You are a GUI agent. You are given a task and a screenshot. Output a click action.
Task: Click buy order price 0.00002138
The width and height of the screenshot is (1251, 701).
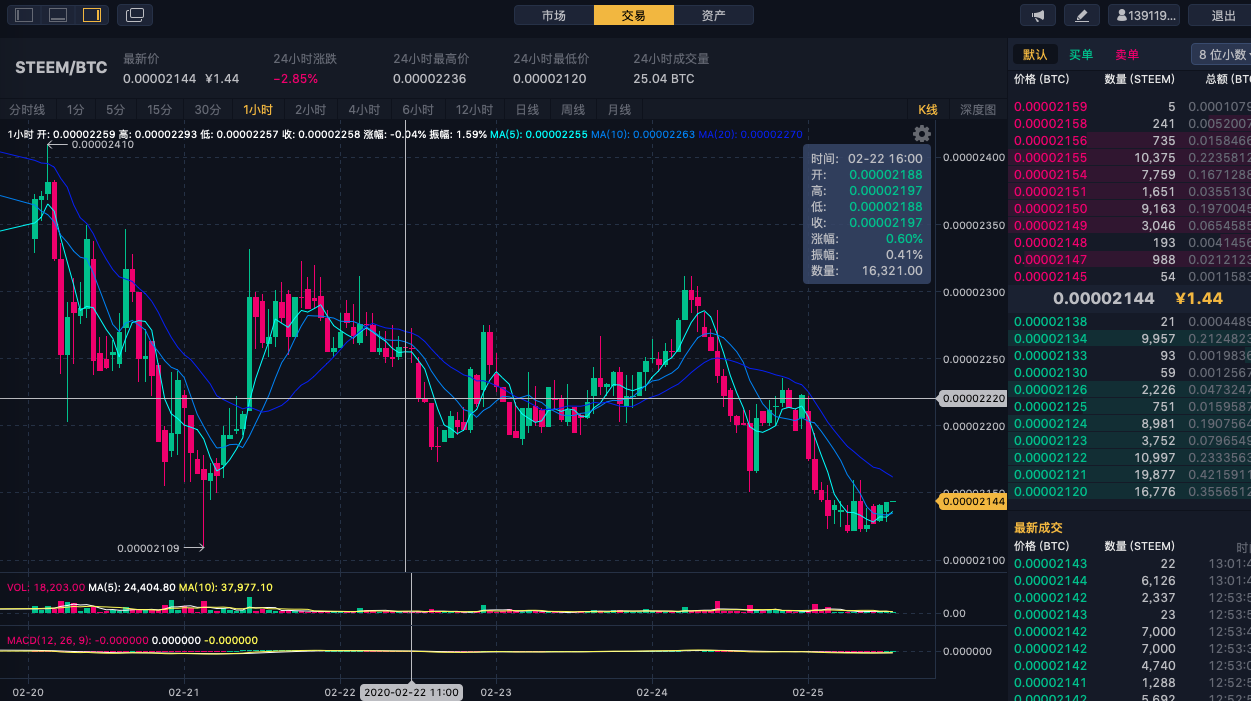tap(1050, 321)
